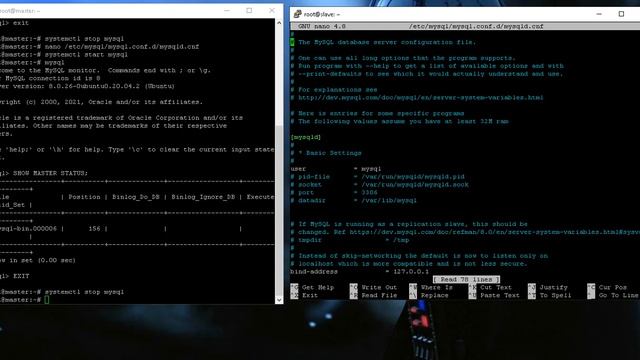This screenshot has height=360, width=640.
Task: Click the 'Get Help' shortcut in nano
Action: coord(313,287)
